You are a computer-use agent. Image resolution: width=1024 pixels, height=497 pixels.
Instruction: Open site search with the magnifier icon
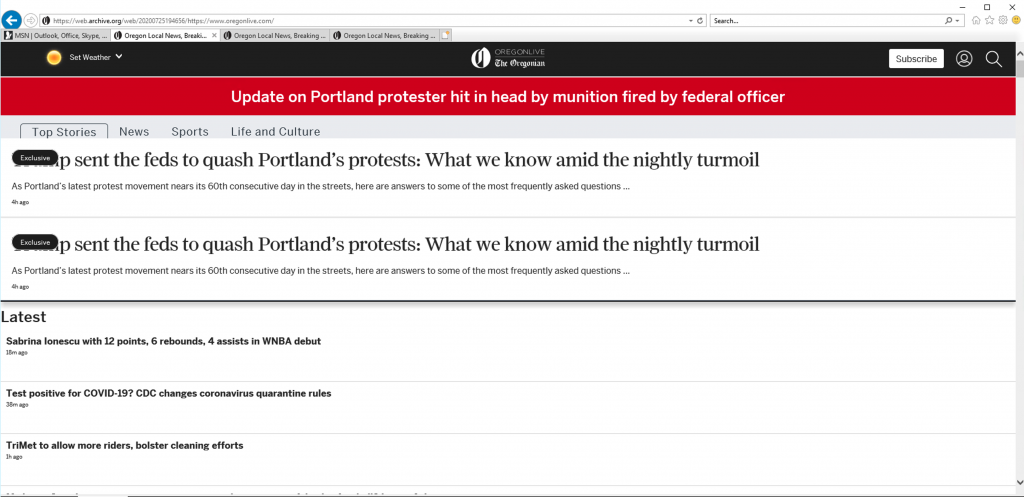(x=993, y=59)
